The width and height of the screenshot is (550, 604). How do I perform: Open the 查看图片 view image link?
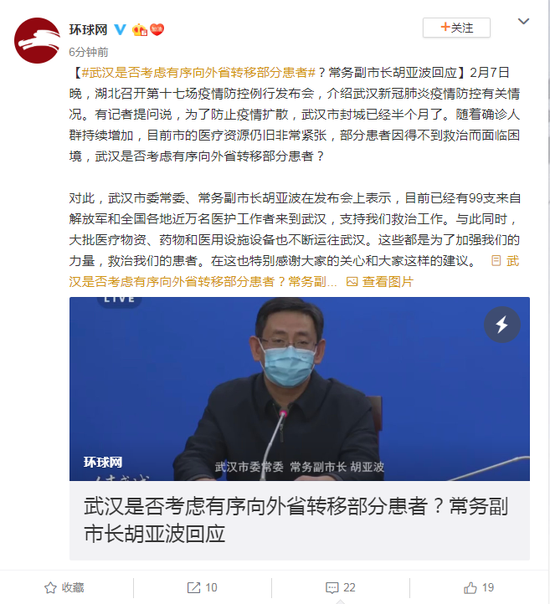[387, 282]
